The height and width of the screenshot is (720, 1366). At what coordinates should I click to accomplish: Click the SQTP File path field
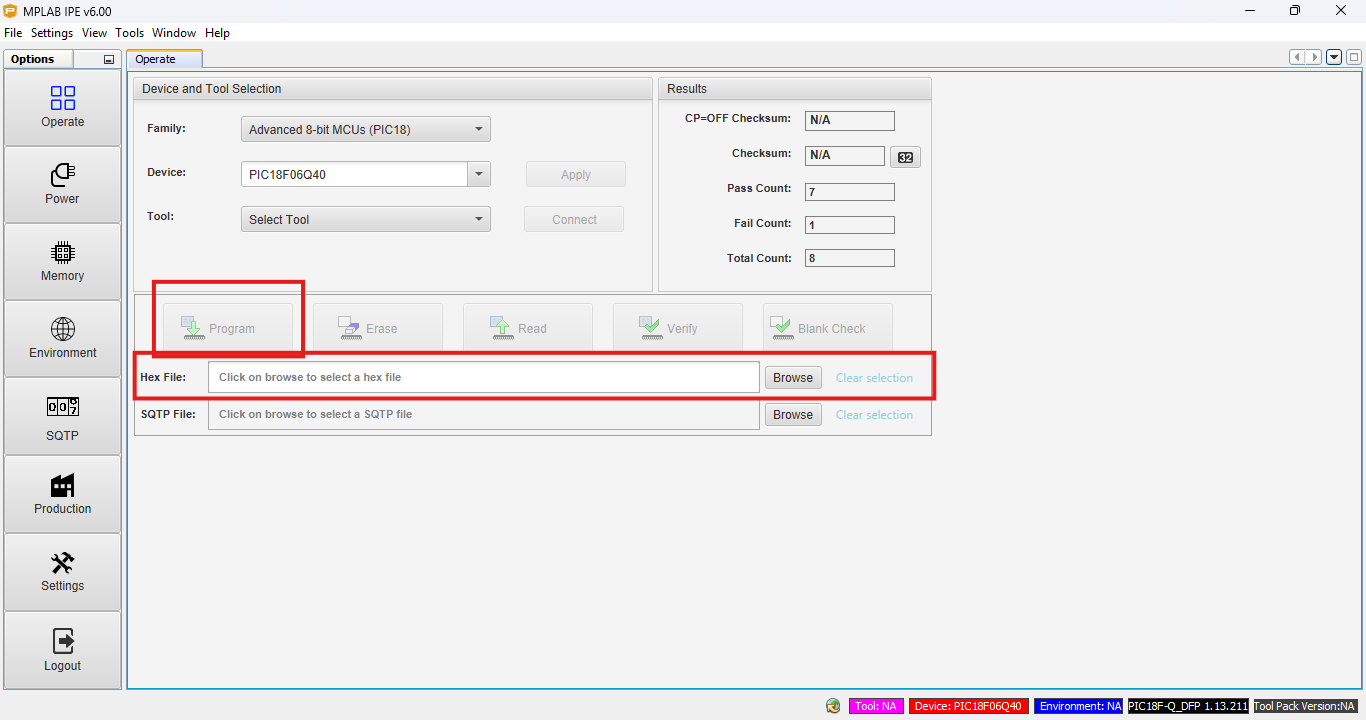(x=484, y=414)
